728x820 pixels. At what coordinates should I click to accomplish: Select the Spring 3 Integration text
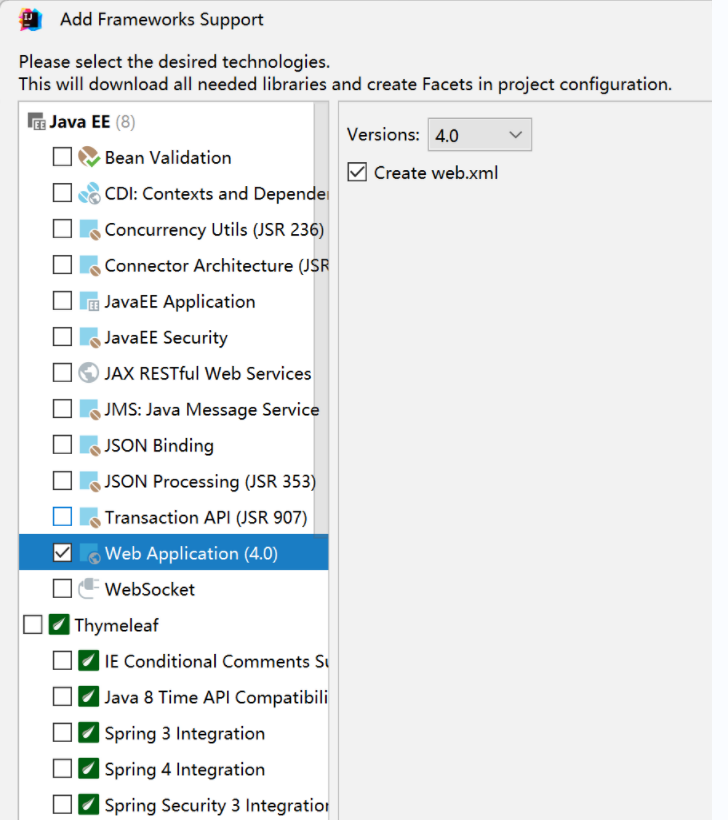click(x=185, y=734)
